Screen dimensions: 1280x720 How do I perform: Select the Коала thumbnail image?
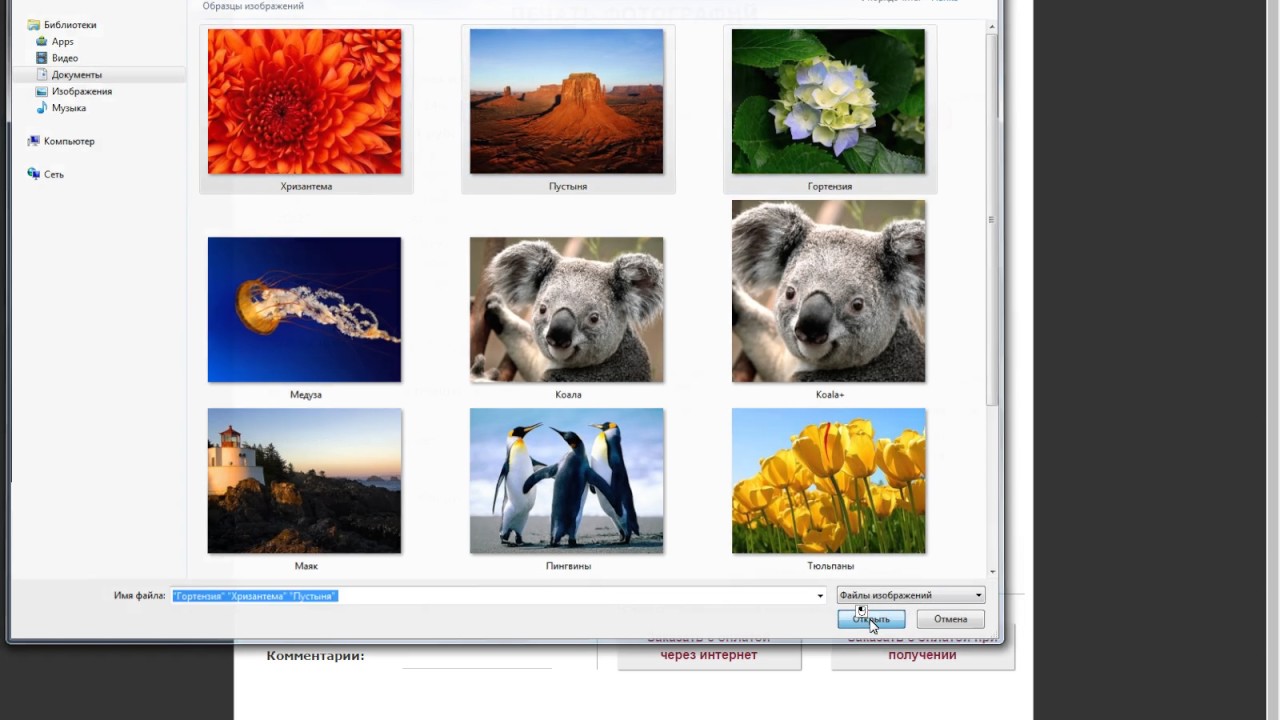tap(567, 310)
